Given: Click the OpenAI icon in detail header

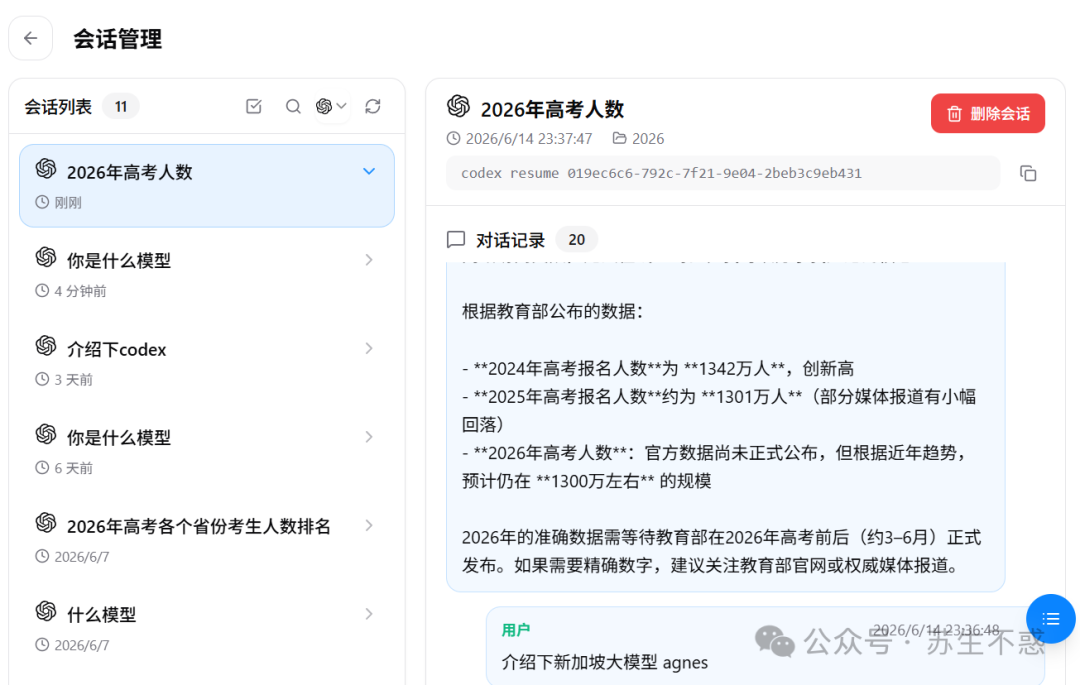Looking at the screenshot, I should (459, 106).
